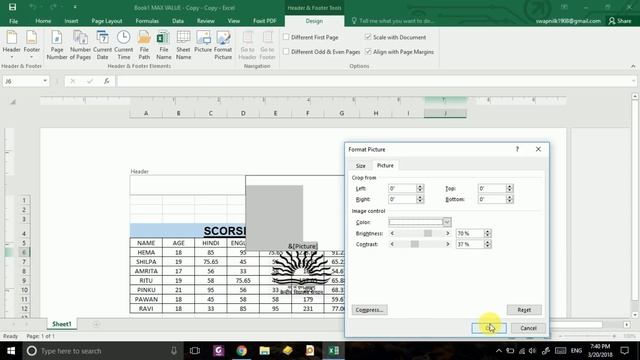Click the Excel icon in the taskbar
Image resolution: width=640 pixels, height=360 pixels.
coord(333,351)
